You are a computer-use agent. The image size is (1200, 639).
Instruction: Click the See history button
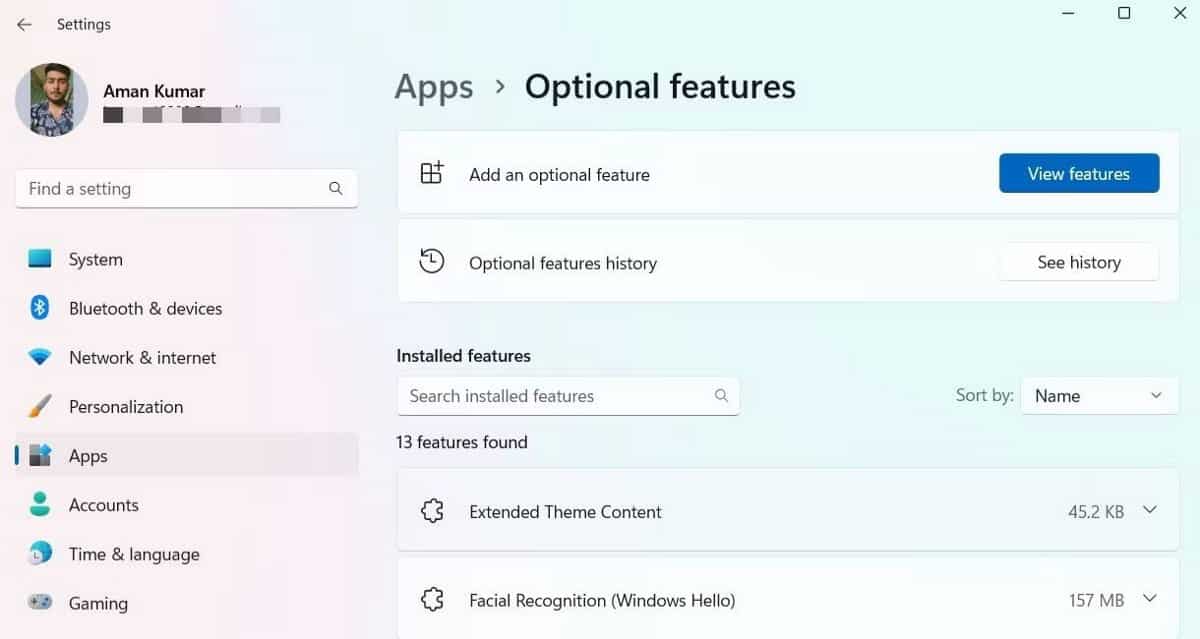click(x=1078, y=263)
